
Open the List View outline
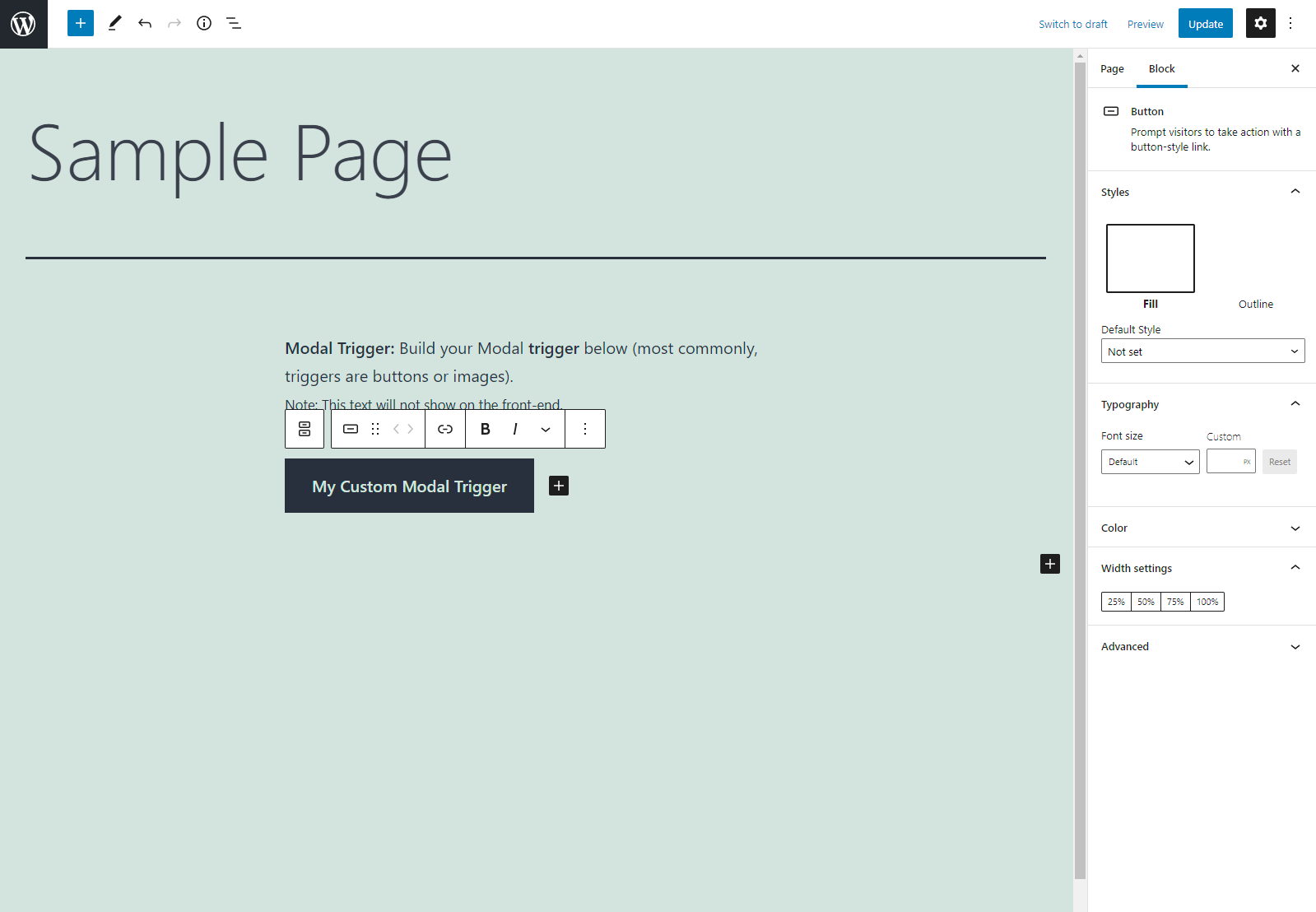click(x=234, y=23)
